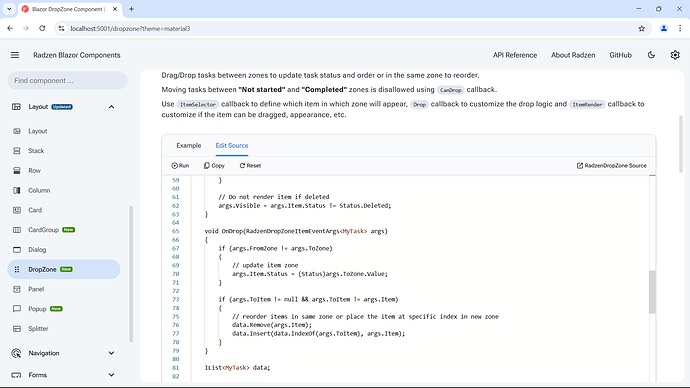Click the Navigation compass icon
This screenshot has width=690, height=388.
tap(16, 353)
